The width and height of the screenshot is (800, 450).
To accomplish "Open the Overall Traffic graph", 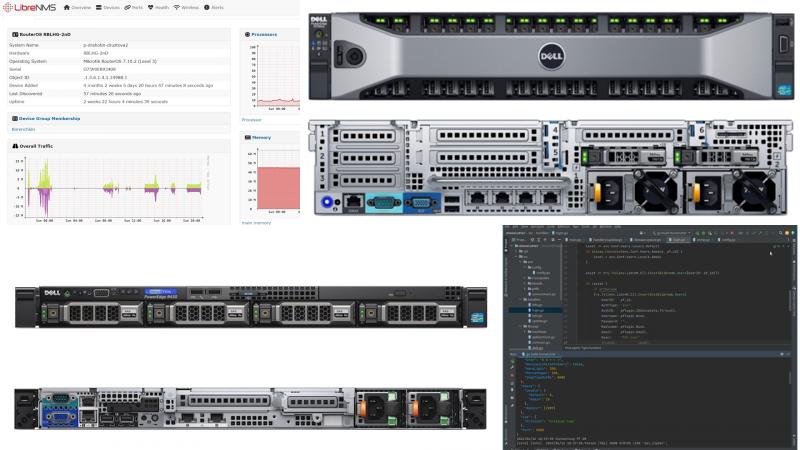I will click(x=111, y=189).
